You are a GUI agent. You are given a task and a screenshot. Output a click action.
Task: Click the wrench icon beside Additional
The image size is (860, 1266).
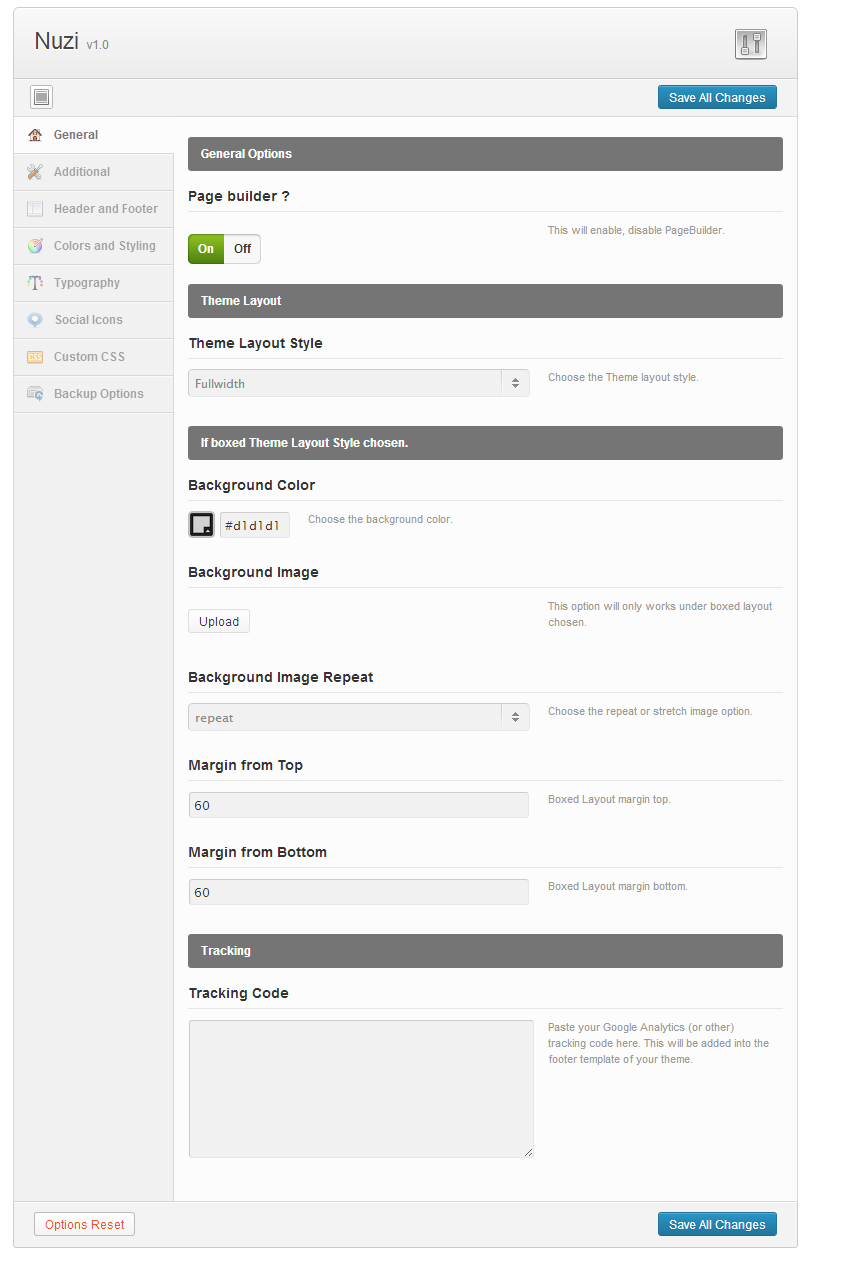coord(35,171)
